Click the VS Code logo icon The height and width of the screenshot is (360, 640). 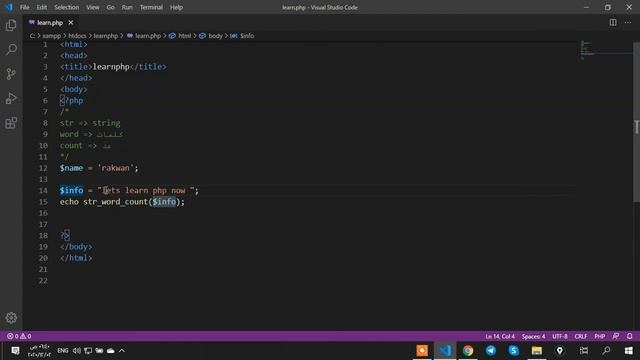point(9,7)
